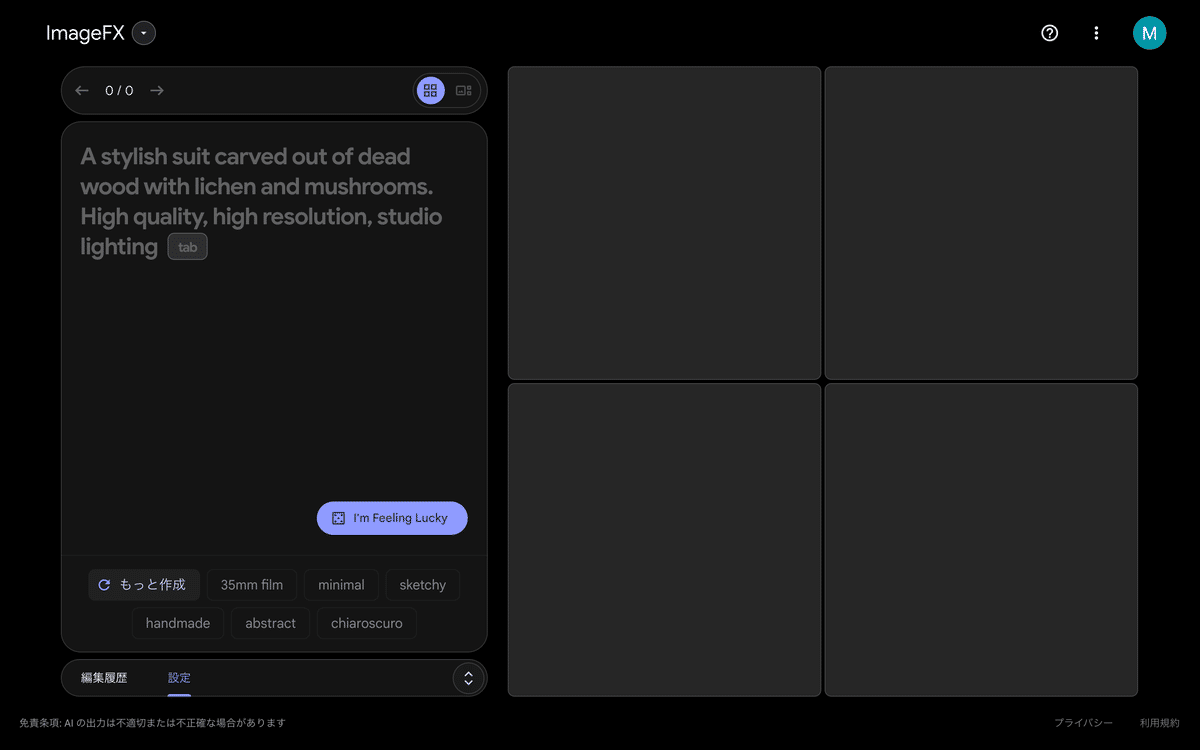This screenshot has width=1200, height=750.
Task: Click the refresh icon on もっと作成
Action: point(105,584)
